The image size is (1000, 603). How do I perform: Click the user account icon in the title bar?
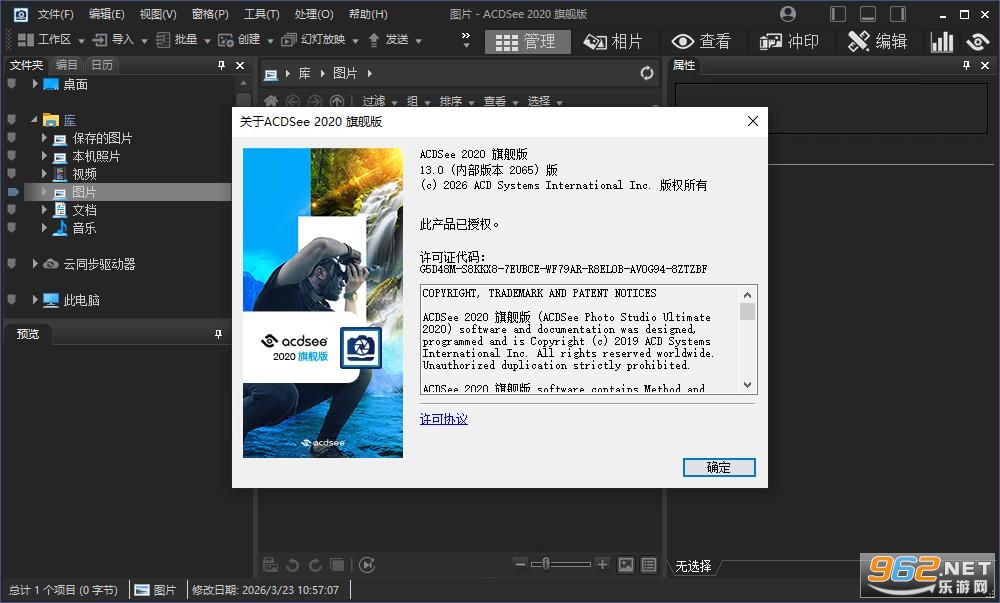(x=788, y=13)
